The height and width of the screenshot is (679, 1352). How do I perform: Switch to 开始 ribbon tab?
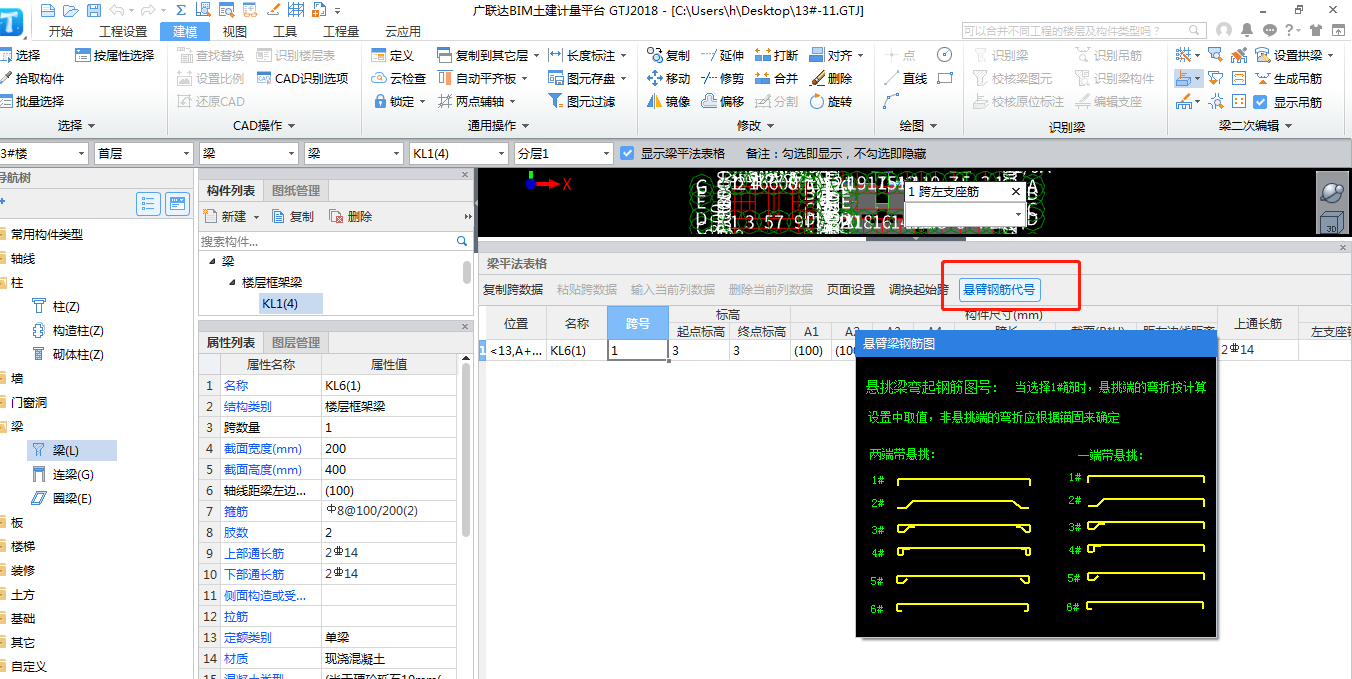(60, 31)
